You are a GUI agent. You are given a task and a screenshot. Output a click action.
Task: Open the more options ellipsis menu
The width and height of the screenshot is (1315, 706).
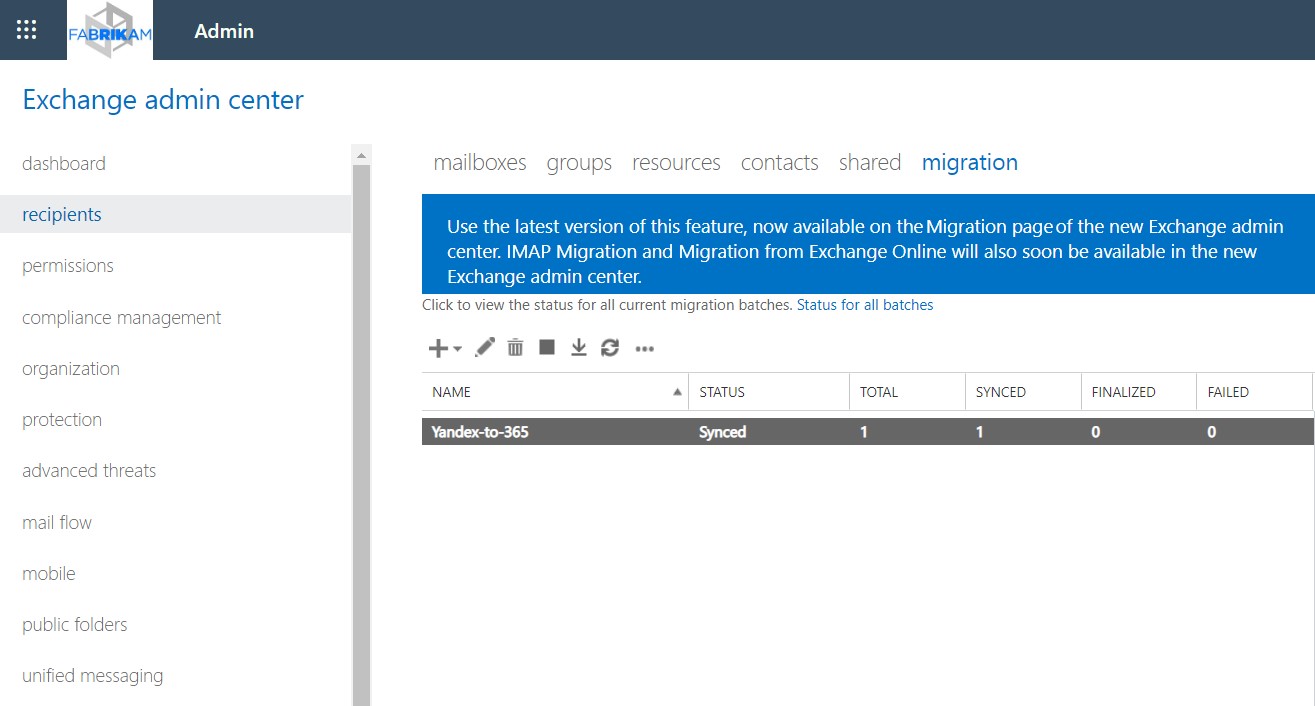644,349
